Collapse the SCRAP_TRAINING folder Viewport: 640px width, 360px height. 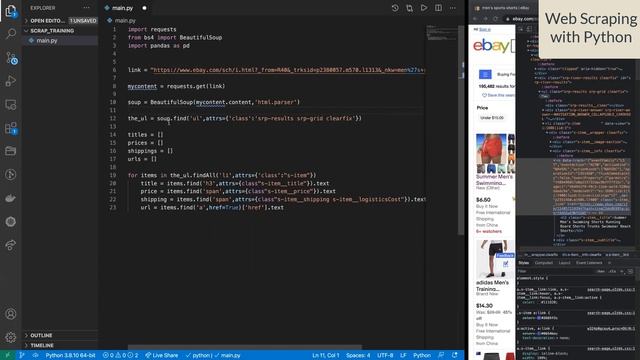click(60, 31)
